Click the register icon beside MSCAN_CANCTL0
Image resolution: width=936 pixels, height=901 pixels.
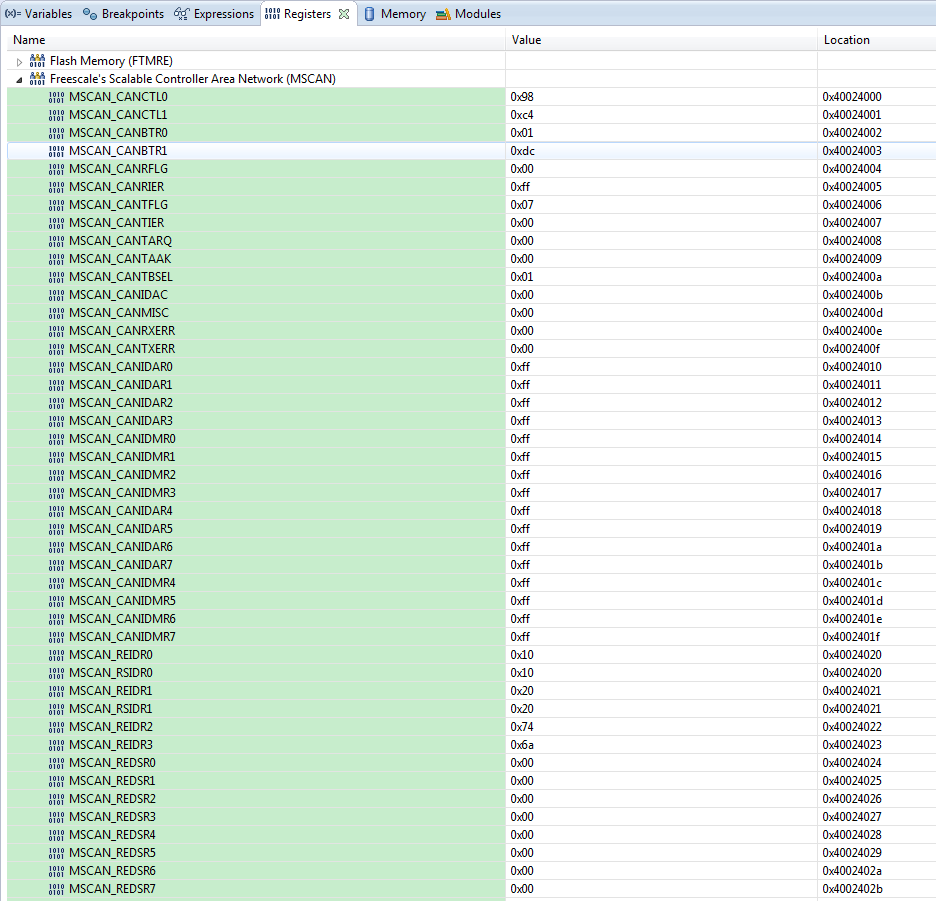click(56, 97)
